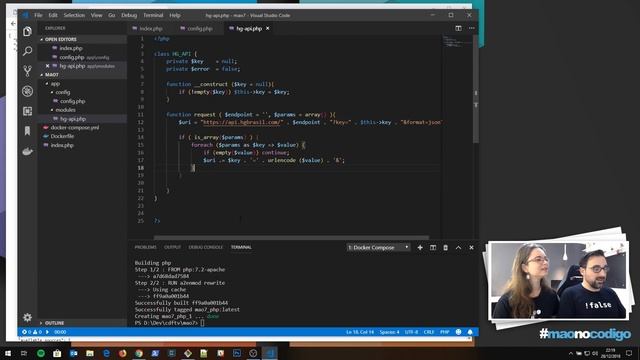Open docker-compose.yml in the explorer
640x360 pixels.
[75, 128]
